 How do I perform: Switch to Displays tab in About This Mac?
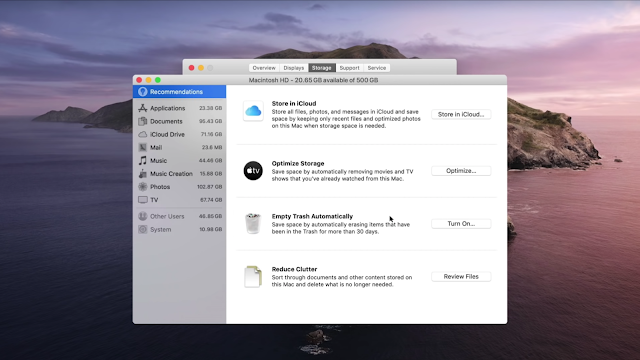pos(294,68)
